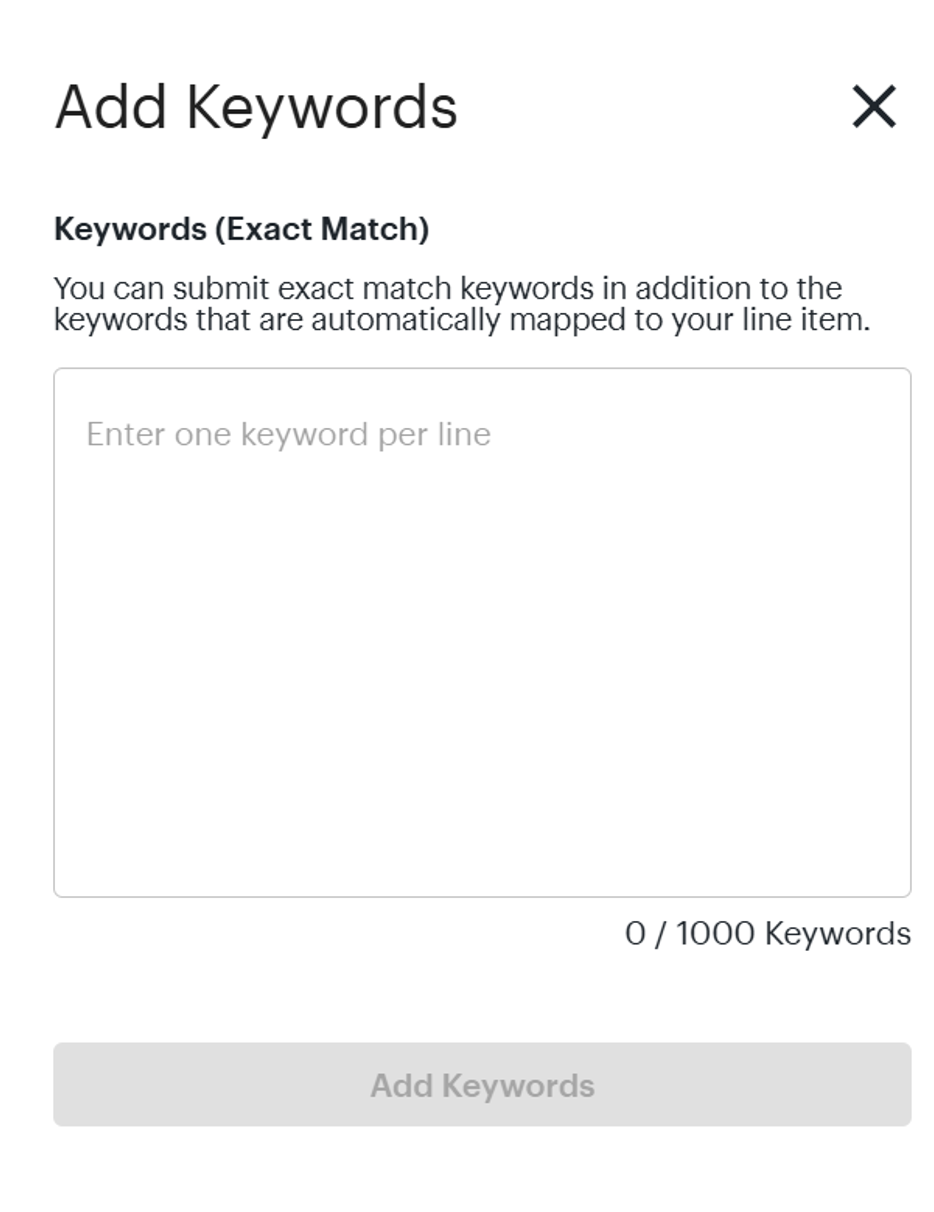Click the word 'Keywords' in the dialog title
Viewport: 934px width, 1212px height.
pyautogui.click(x=322, y=107)
